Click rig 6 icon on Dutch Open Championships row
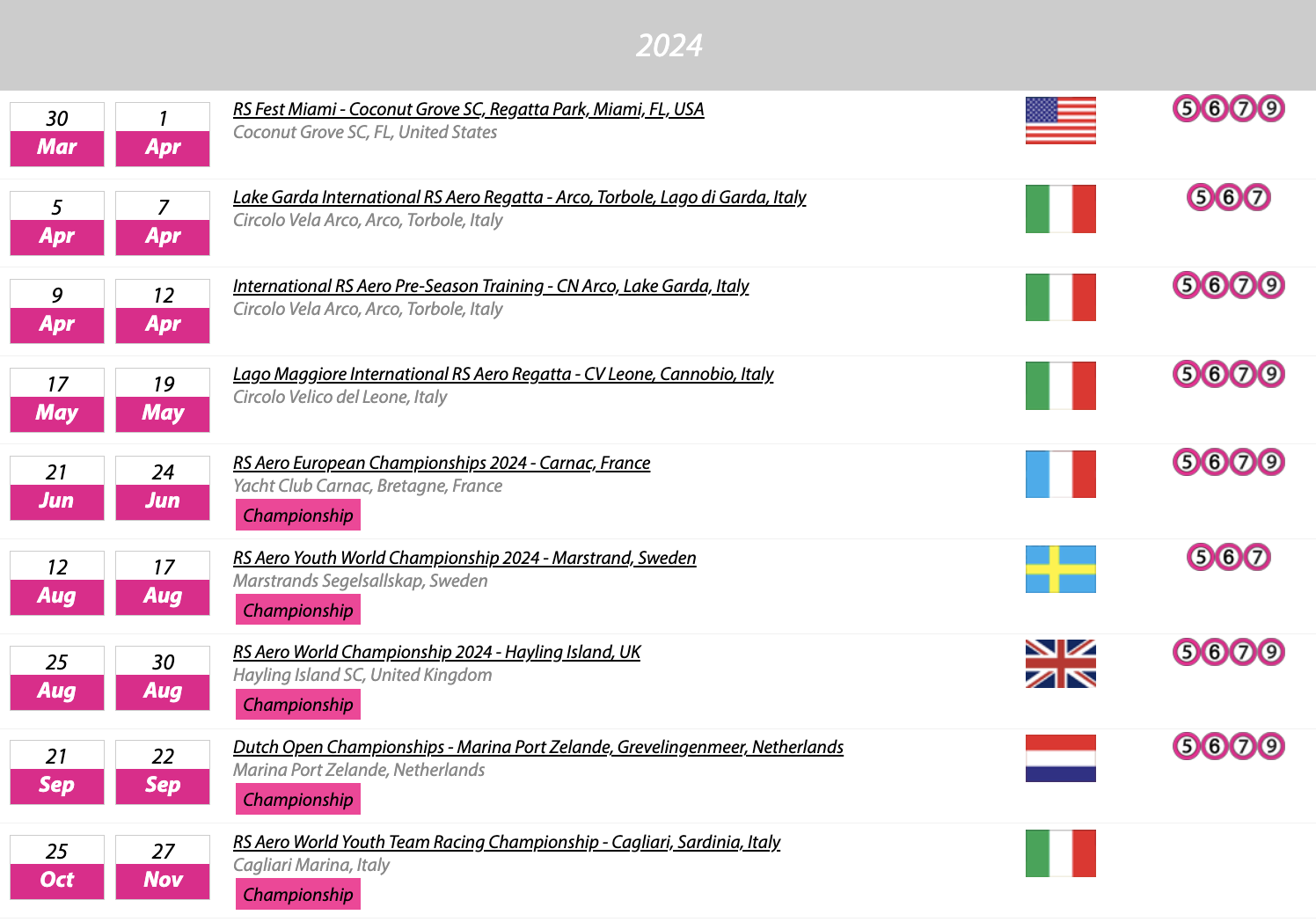 pyautogui.click(x=1215, y=747)
